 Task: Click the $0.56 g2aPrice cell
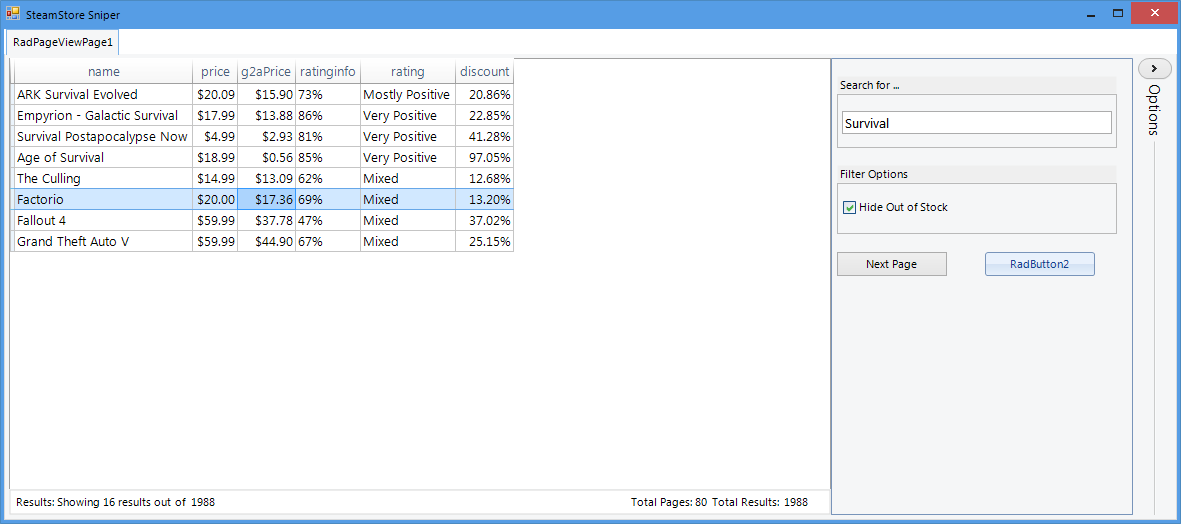267,157
